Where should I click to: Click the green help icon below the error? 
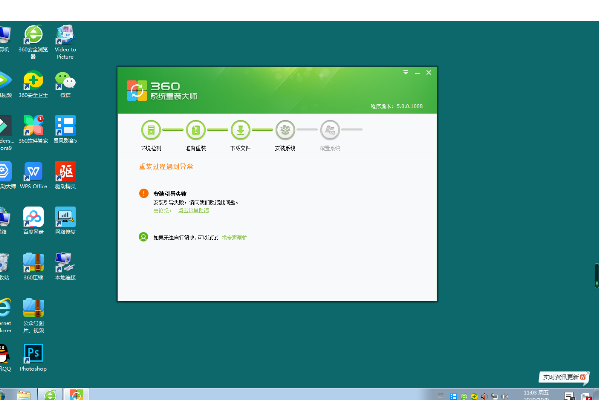click(x=144, y=237)
